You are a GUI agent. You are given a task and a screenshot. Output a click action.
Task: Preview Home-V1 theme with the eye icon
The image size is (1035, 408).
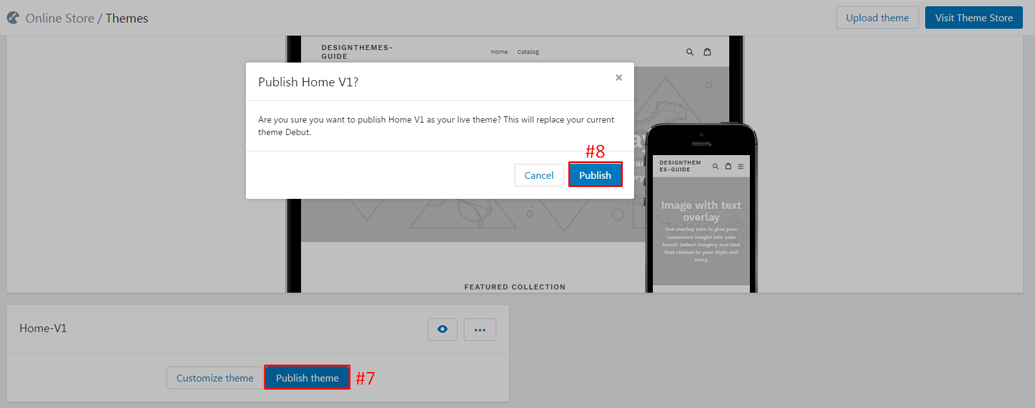(x=442, y=330)
